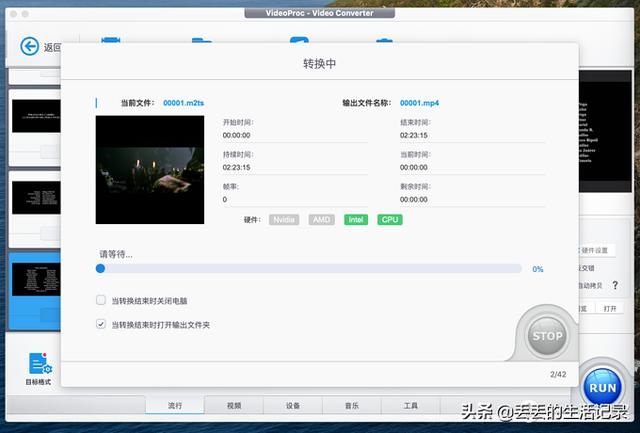640x433 pixels.
Task: Click the 转换中 dialog title
Action: pyautogui.click(x=320, y=64)
